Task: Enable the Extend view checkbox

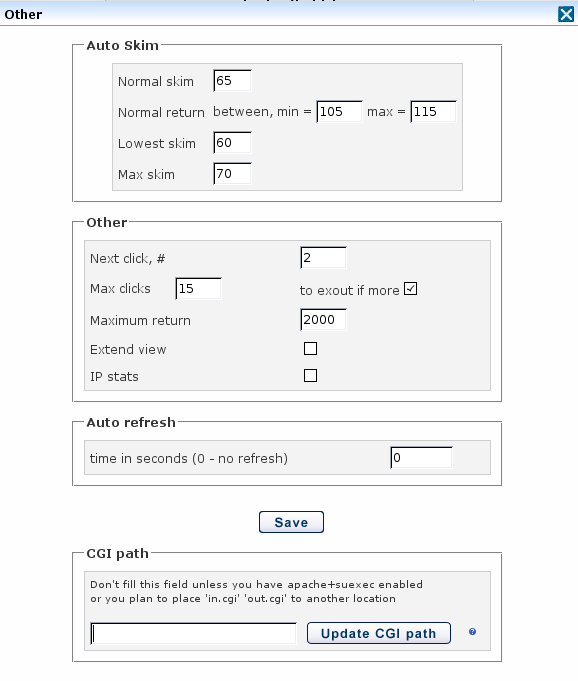Action: (x=310, y=348)
